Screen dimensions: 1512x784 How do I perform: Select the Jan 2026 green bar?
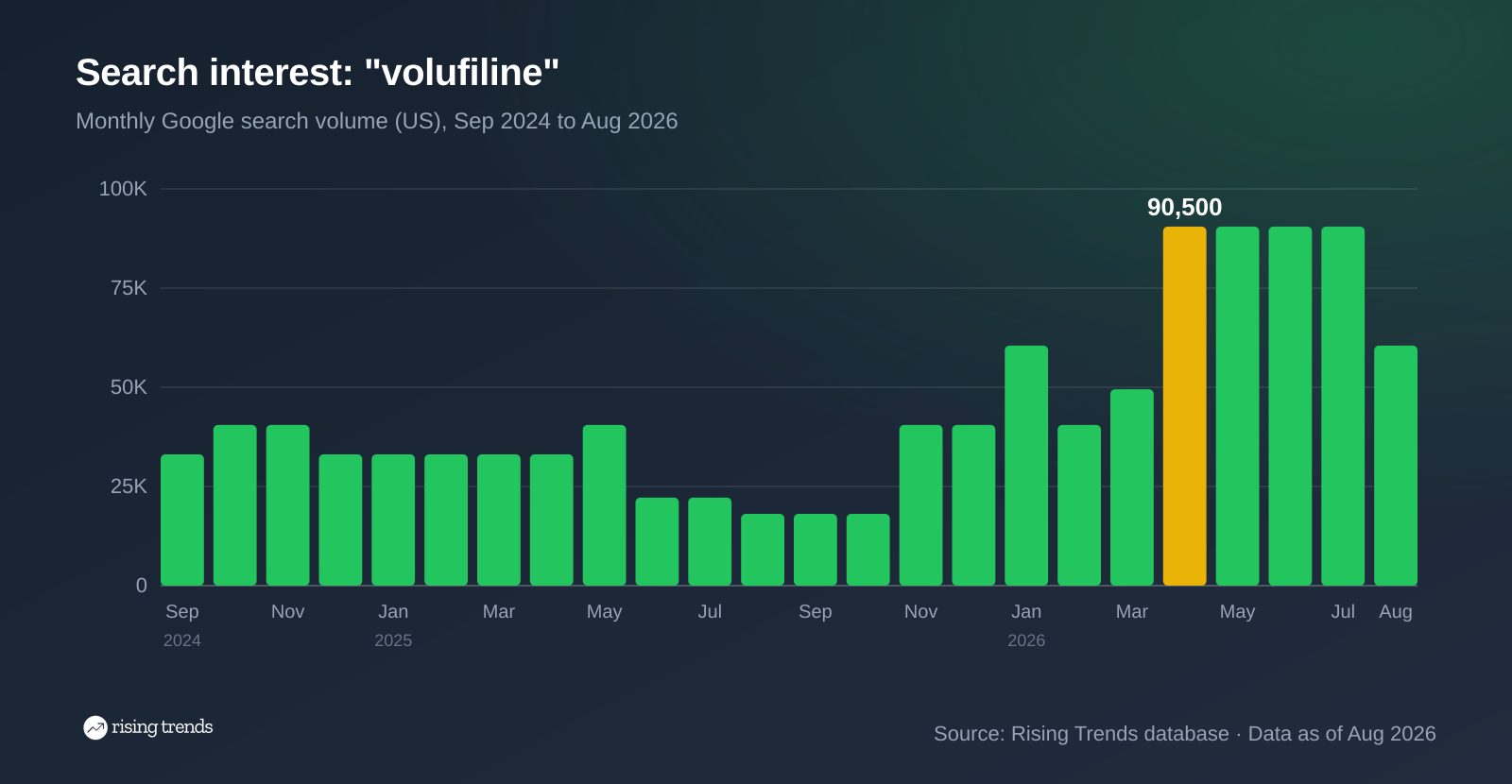pos(1026,466)
